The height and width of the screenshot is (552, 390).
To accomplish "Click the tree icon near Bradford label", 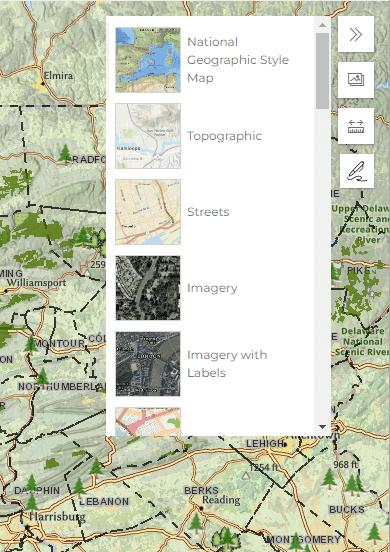I will coord(65,154).
